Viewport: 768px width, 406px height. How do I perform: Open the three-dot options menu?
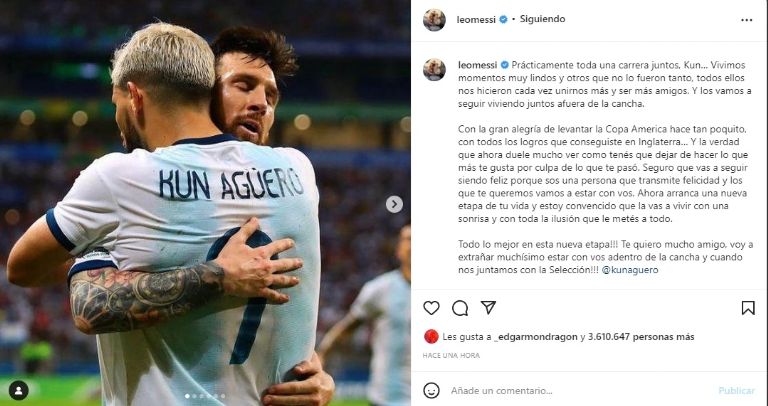click(746, 20)
